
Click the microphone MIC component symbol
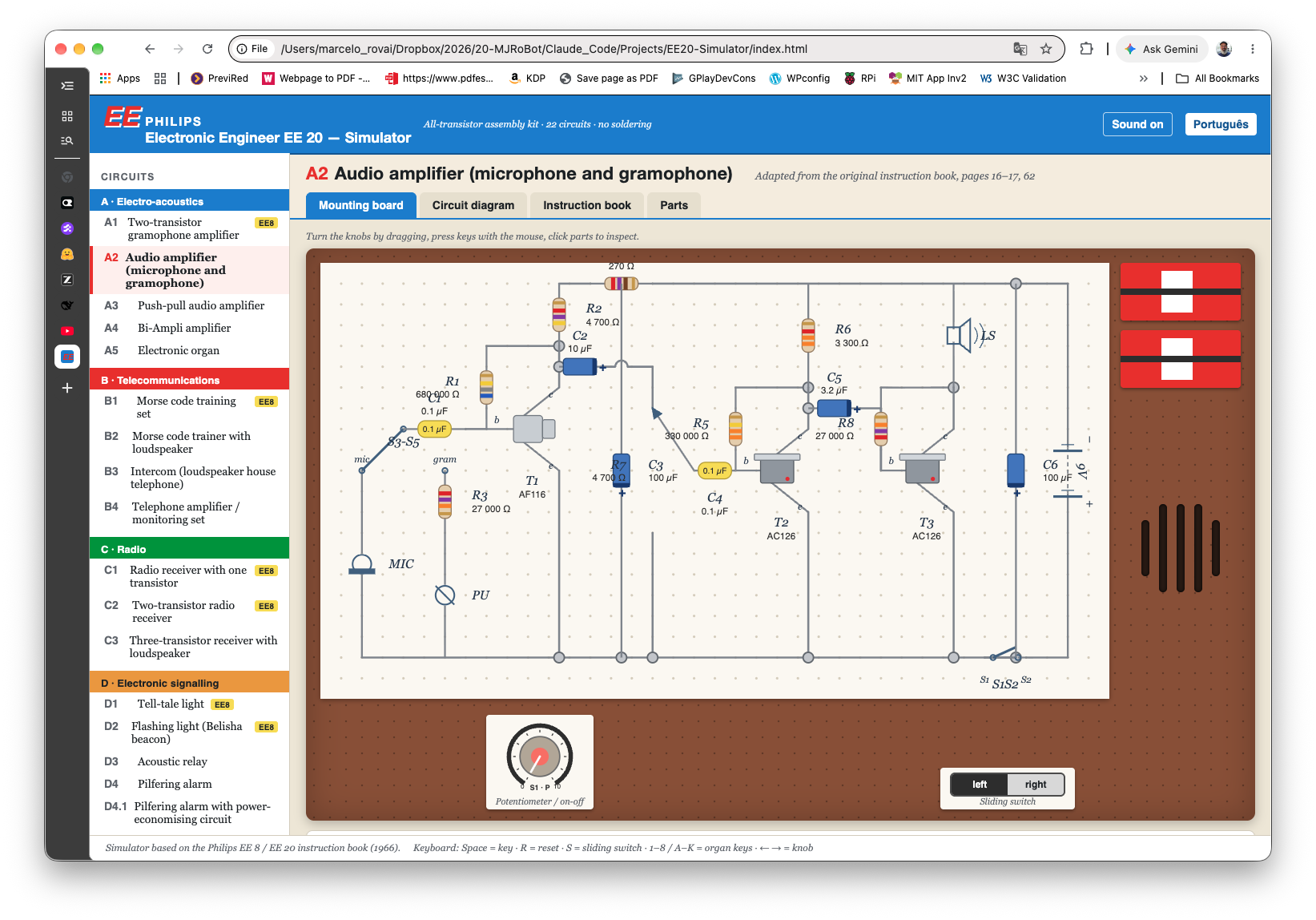click(362, 564)
